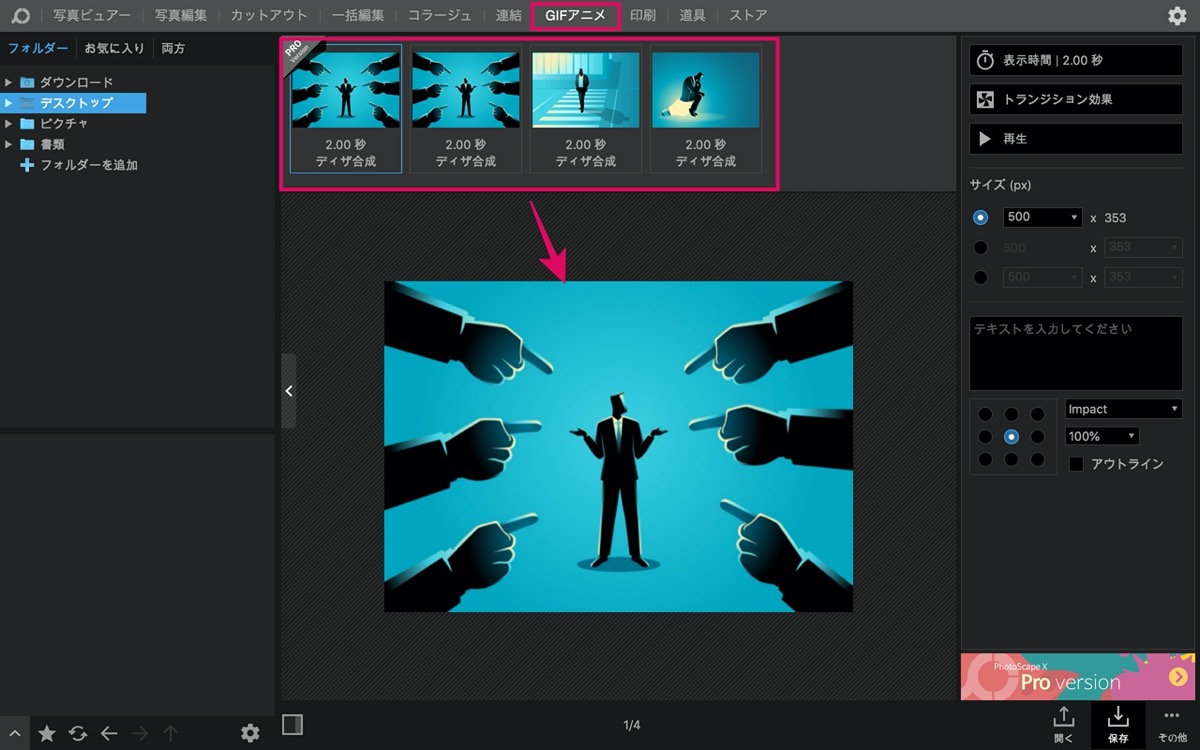Switch to the 写真編集 tab
Viewport: 1200px width, 750px height.
(x=181, y=15)
